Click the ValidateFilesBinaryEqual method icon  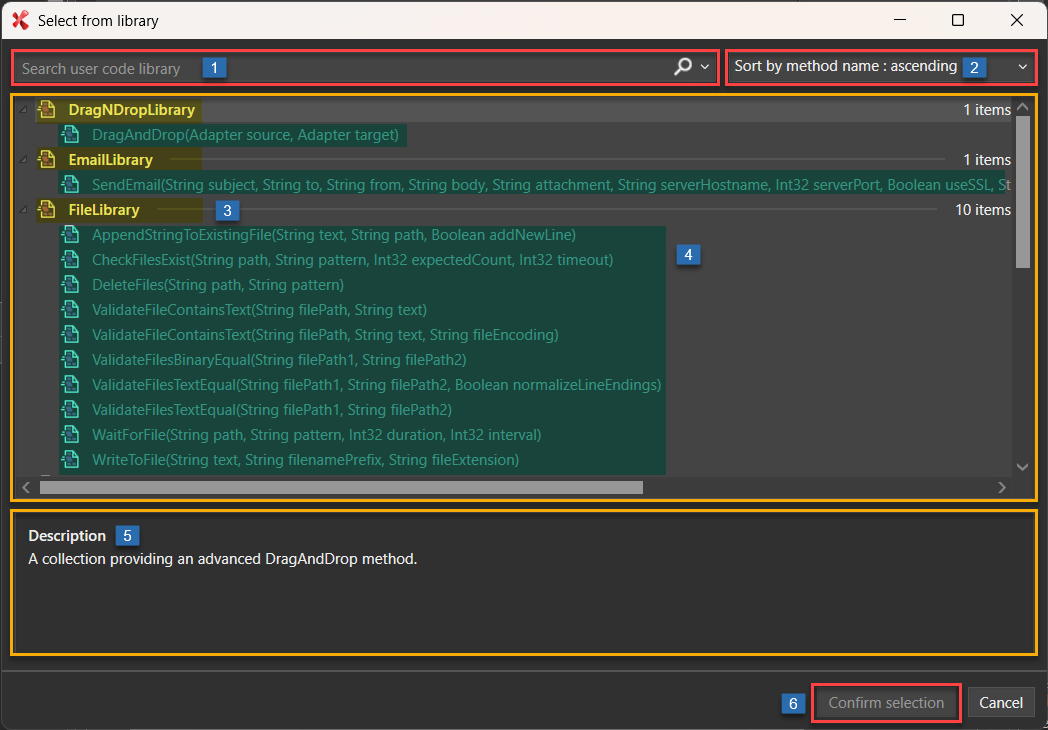[70, 360]
